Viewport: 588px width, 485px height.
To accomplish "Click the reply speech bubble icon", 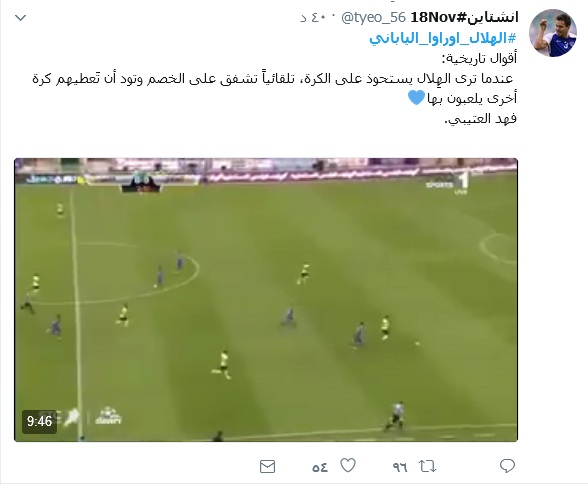I will click(x=507, y=466).
